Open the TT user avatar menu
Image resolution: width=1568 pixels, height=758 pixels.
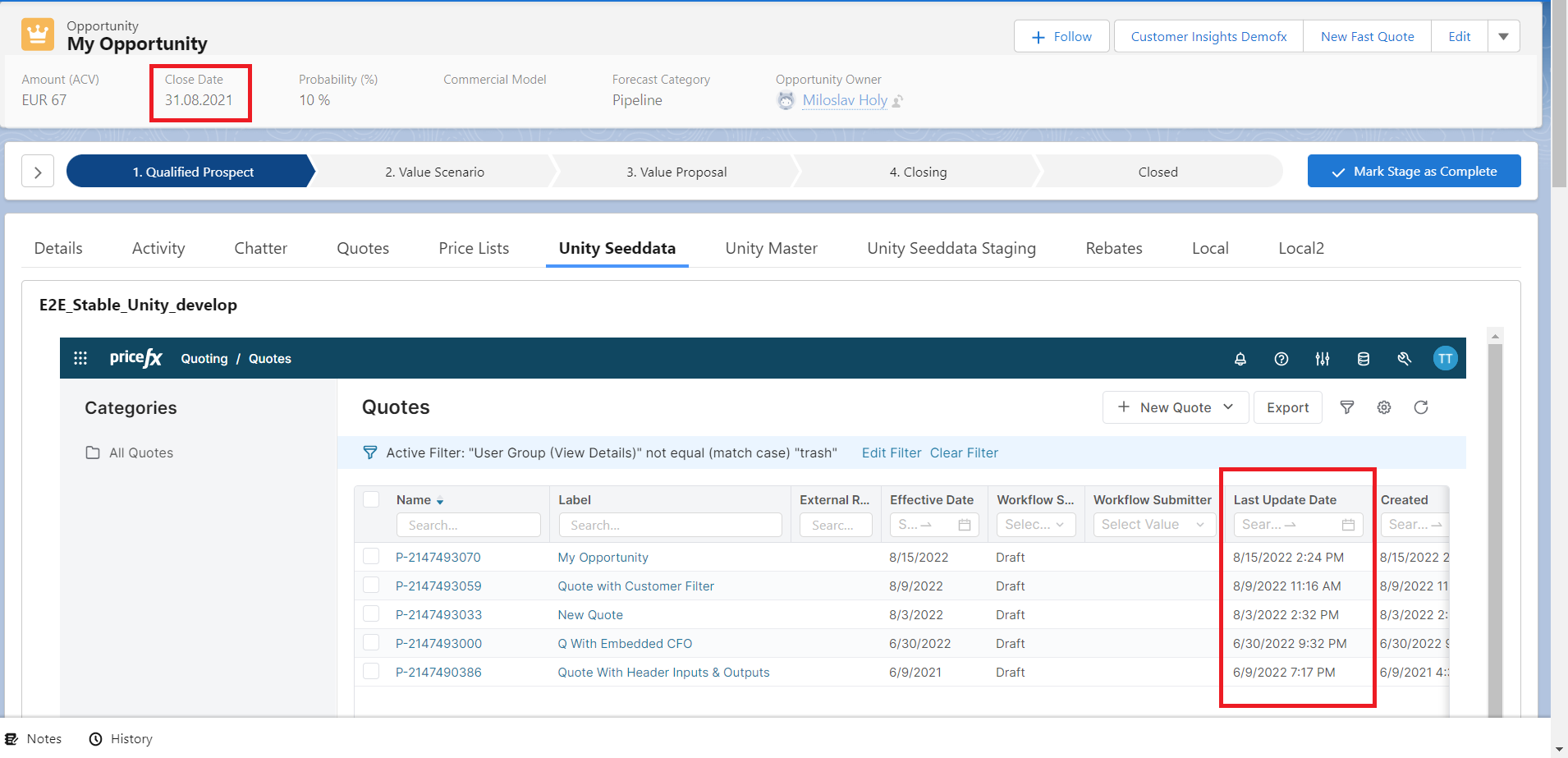(x=1444, y=359)
